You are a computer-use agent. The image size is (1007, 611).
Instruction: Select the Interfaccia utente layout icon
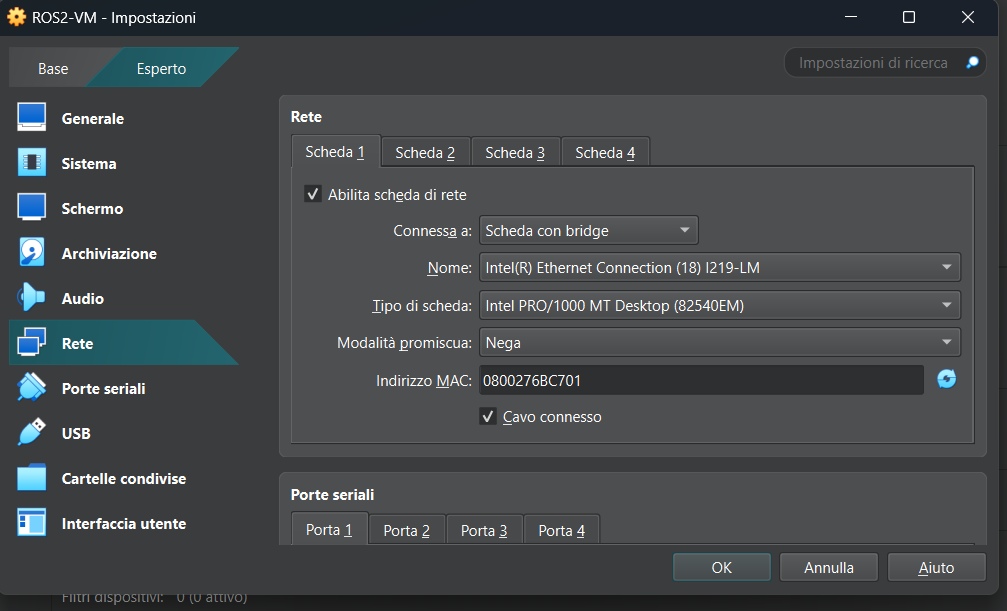[x=31, y=522]
